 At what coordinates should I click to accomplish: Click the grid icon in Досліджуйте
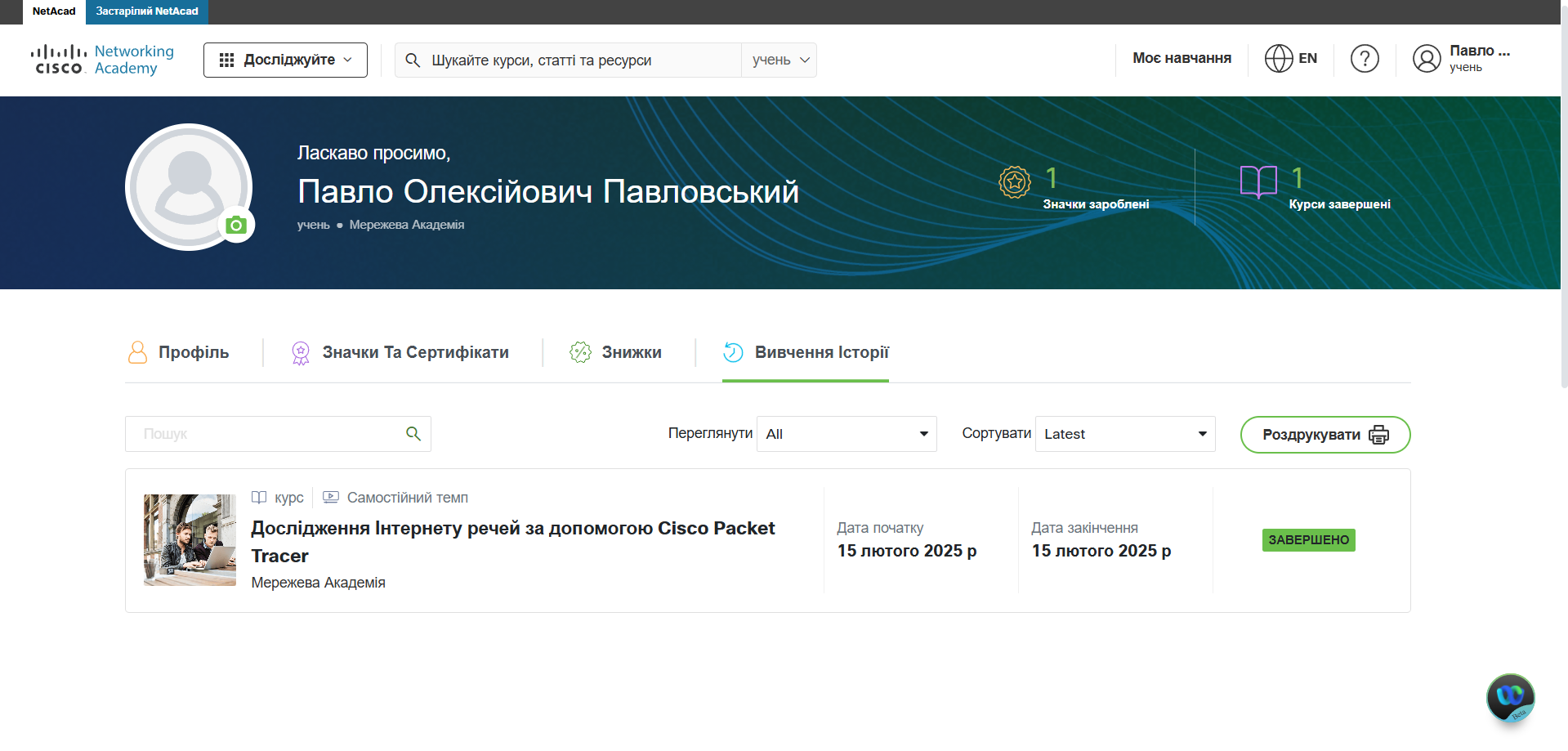[x=227, y=60]
